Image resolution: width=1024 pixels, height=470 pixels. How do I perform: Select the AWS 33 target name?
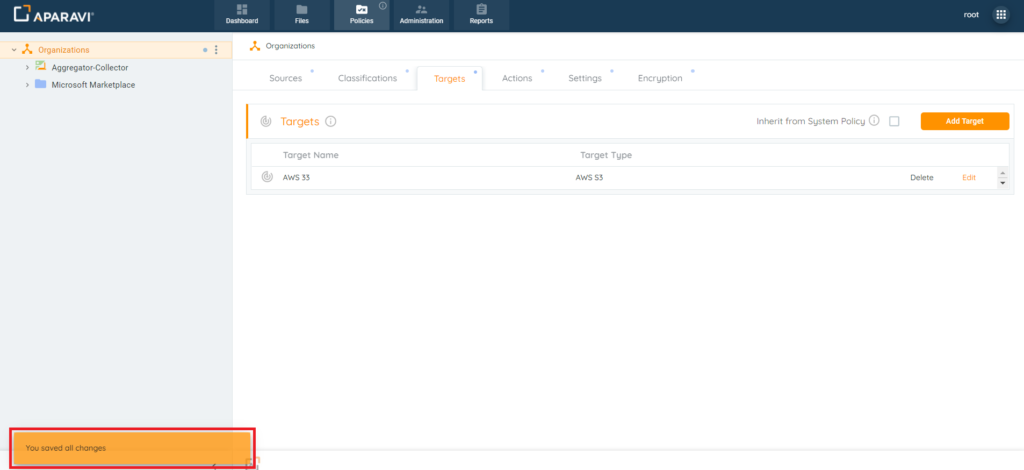click(296, 178)
